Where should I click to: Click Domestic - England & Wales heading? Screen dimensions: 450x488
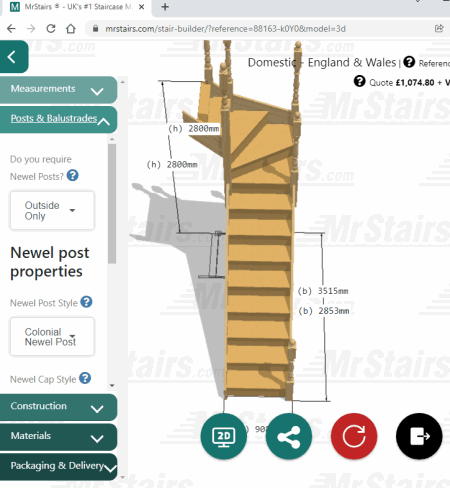[322, 62]
